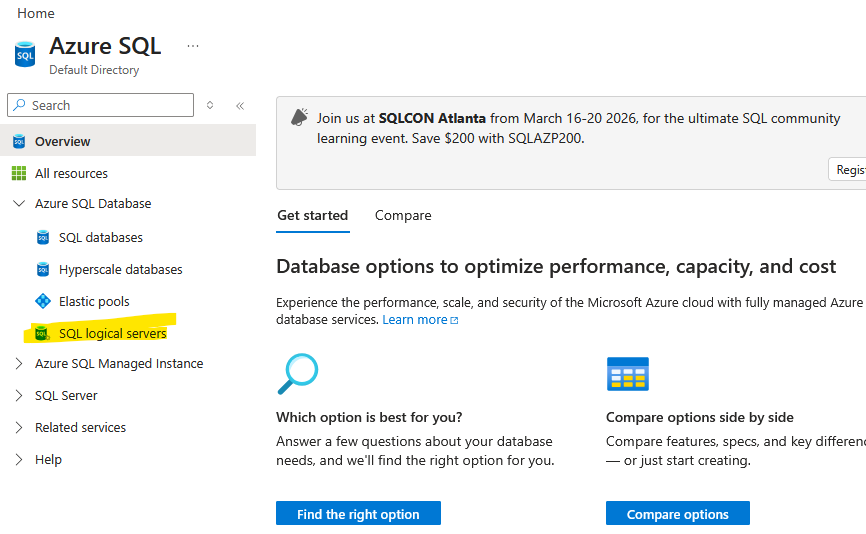Expand the Related services section

[x=19, y=428]
